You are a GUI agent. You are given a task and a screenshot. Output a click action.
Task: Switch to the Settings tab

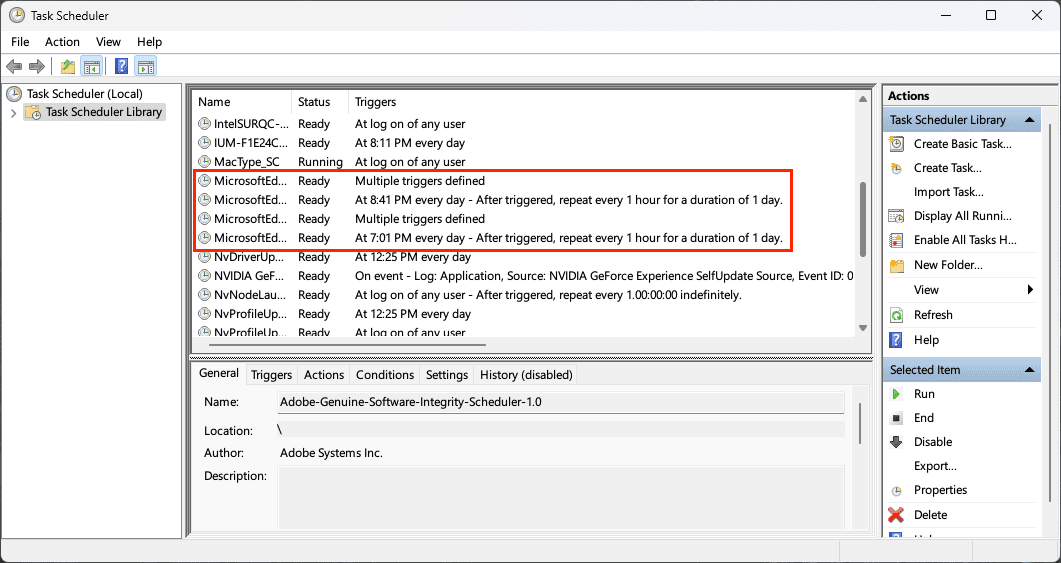pyautogui.click(x=447, y=375)
